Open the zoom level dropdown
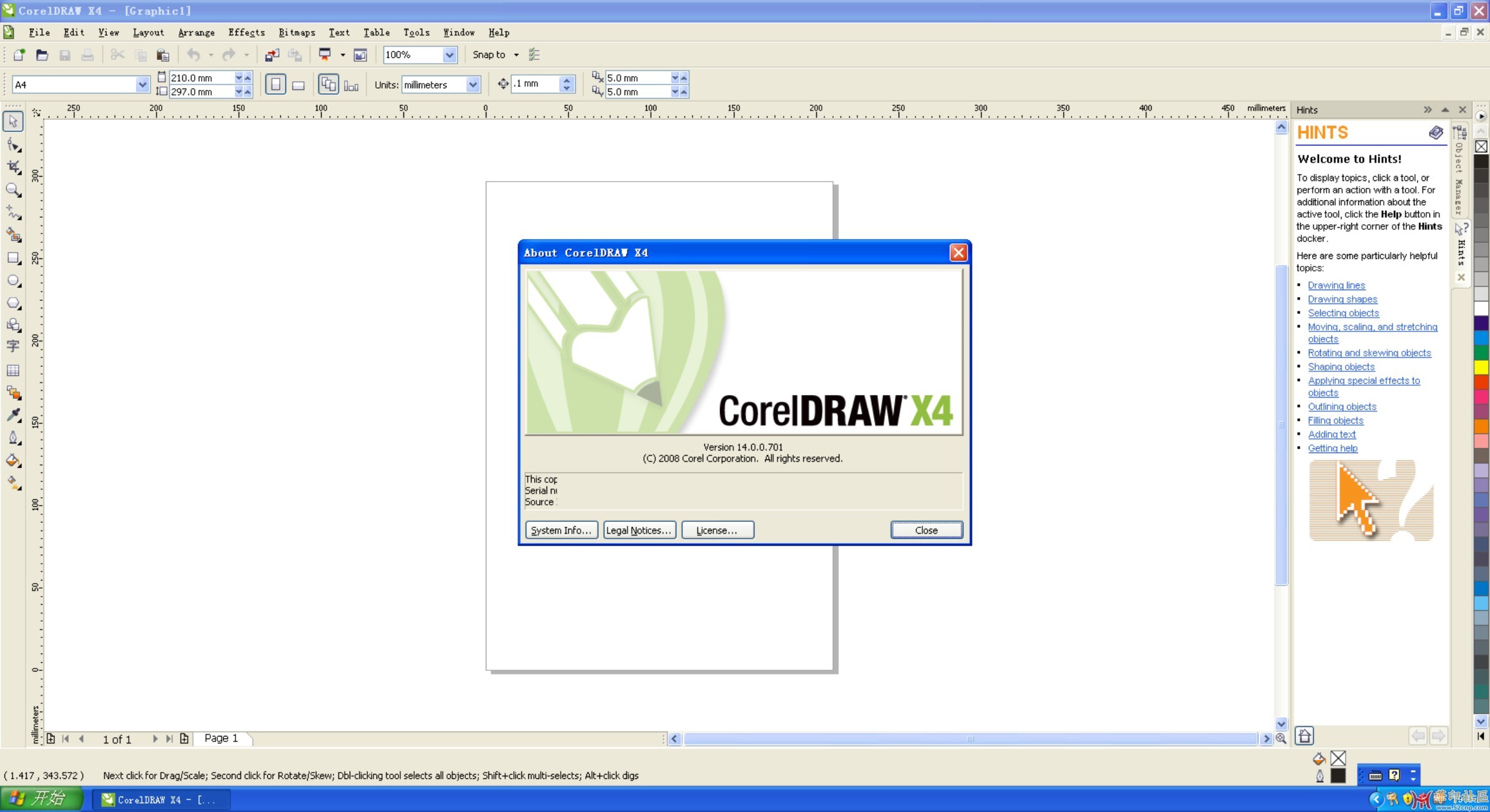The width and height of the screenshot is (1490, 812). [449, 55]
